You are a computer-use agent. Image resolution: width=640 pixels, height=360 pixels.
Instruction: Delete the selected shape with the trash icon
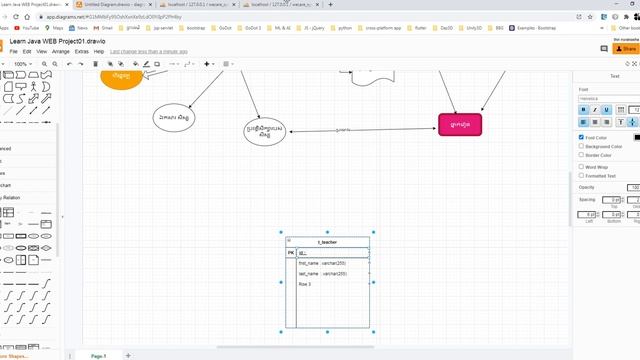click(96, 64)
